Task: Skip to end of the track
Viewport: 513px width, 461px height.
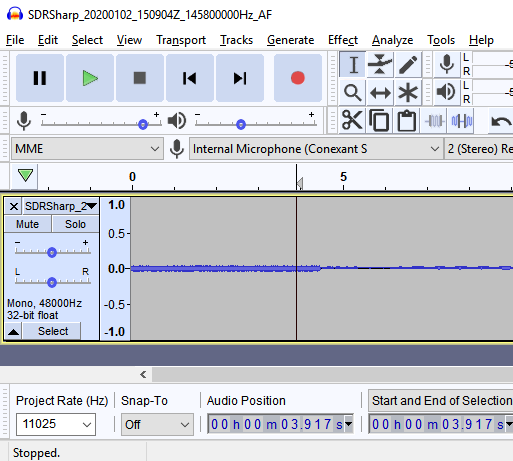Action: tap(240, 78)
